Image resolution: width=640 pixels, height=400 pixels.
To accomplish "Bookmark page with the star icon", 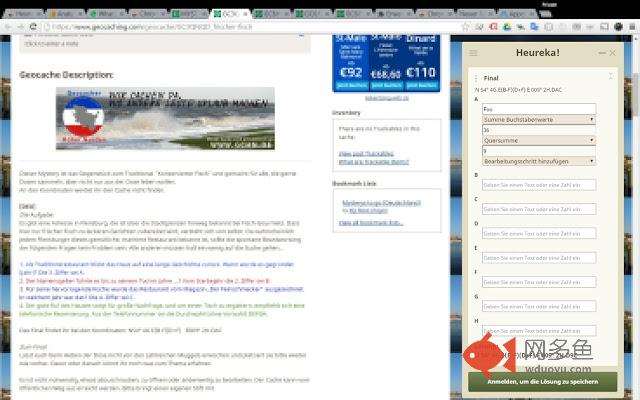I will tap(465, 27).
